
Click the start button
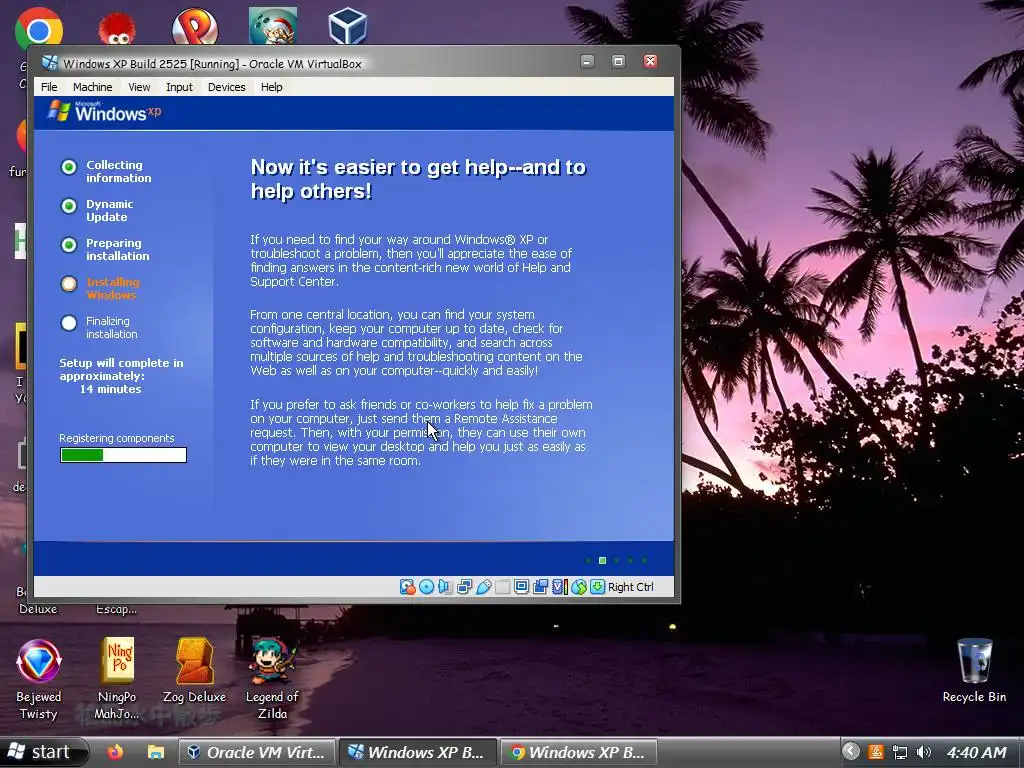[x=44, y=752]
